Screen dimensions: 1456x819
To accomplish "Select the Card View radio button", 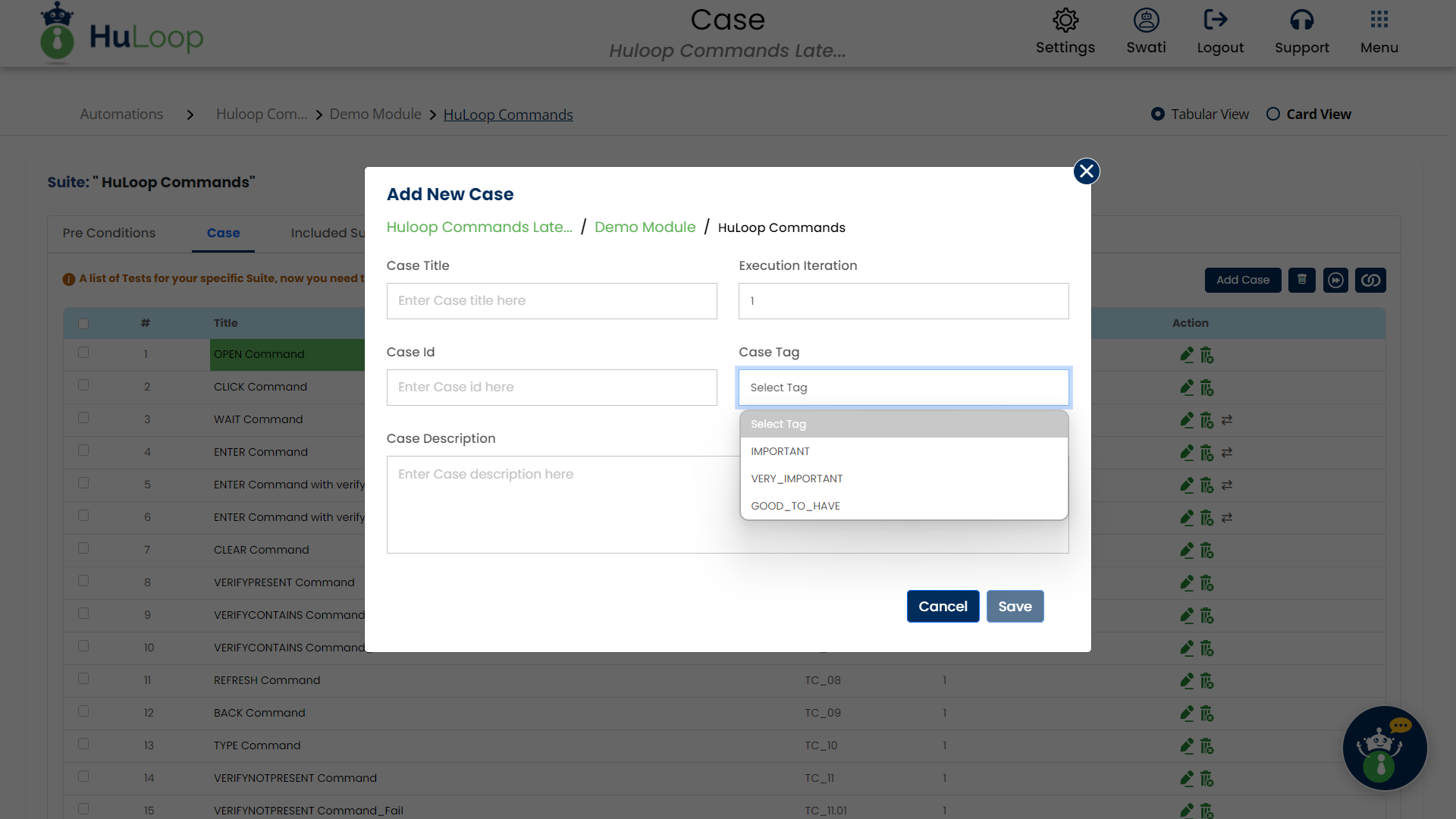I will point(1273,114).
